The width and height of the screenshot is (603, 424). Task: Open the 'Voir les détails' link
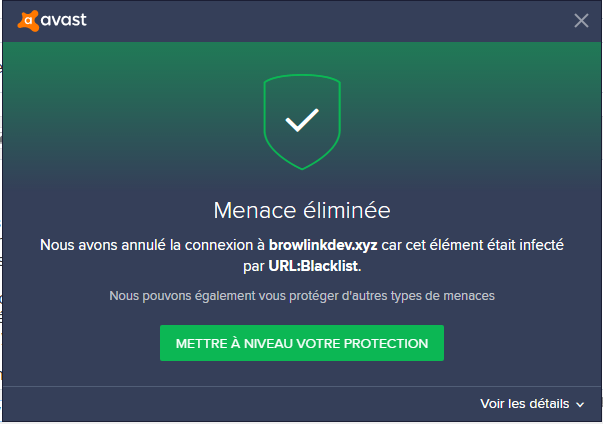(x=525, y=404)
